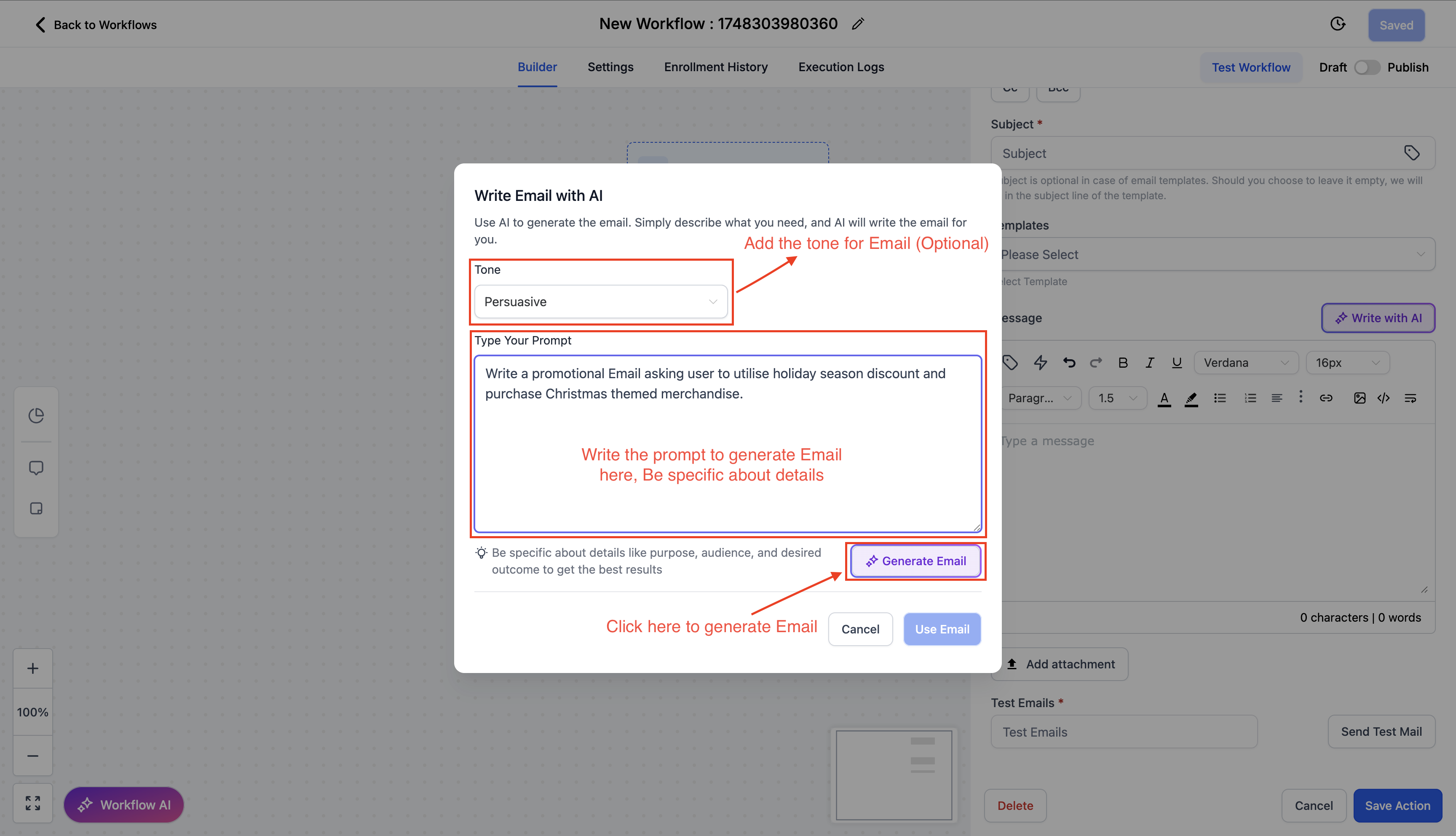Screen dimensions: 1456x836
Task: Open the Execution Logs tab
Action: click(841, 67)
